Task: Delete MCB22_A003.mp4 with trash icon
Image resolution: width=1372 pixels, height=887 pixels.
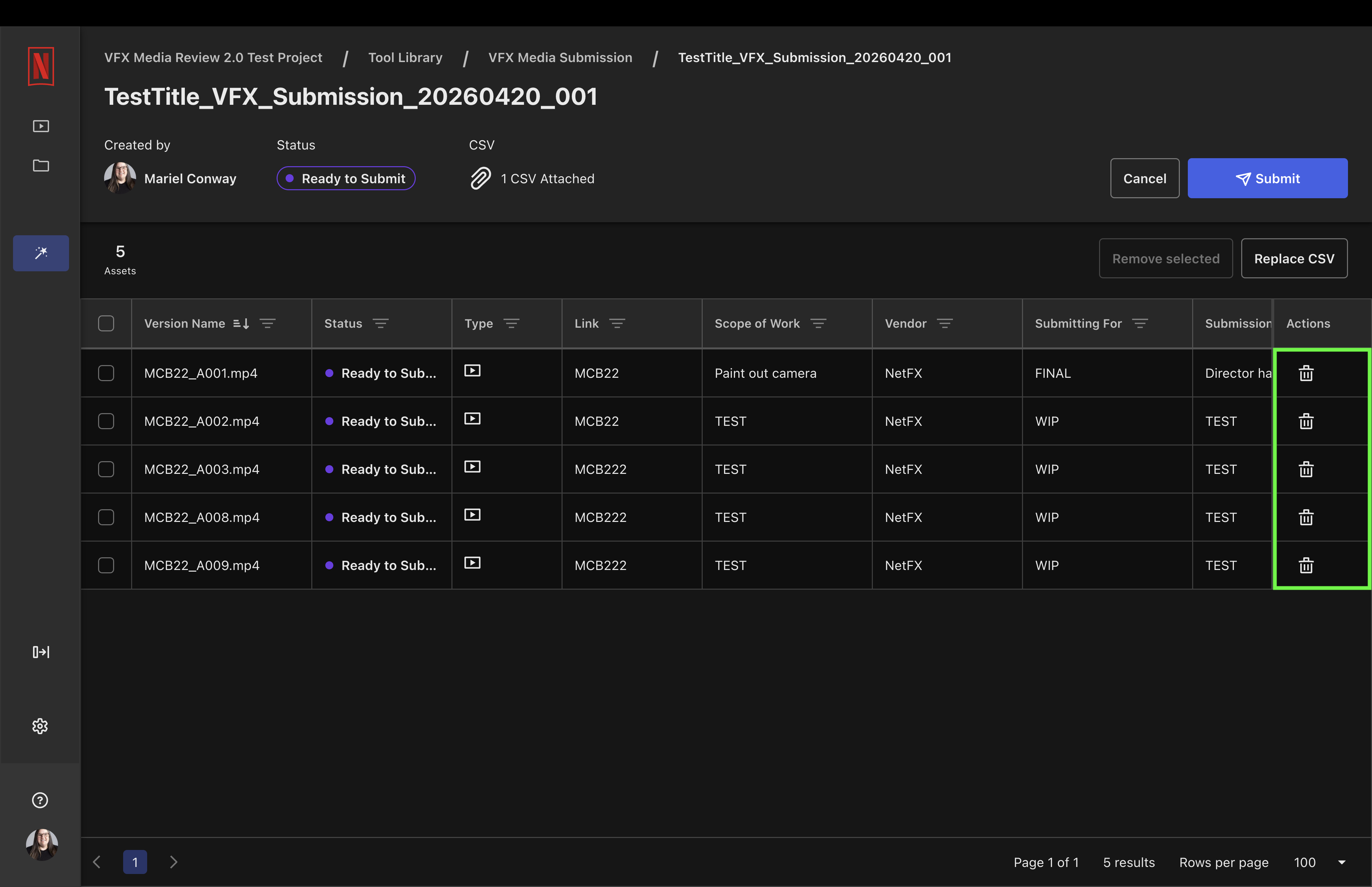Action: pyautogui.click(x=1306, y=470)
